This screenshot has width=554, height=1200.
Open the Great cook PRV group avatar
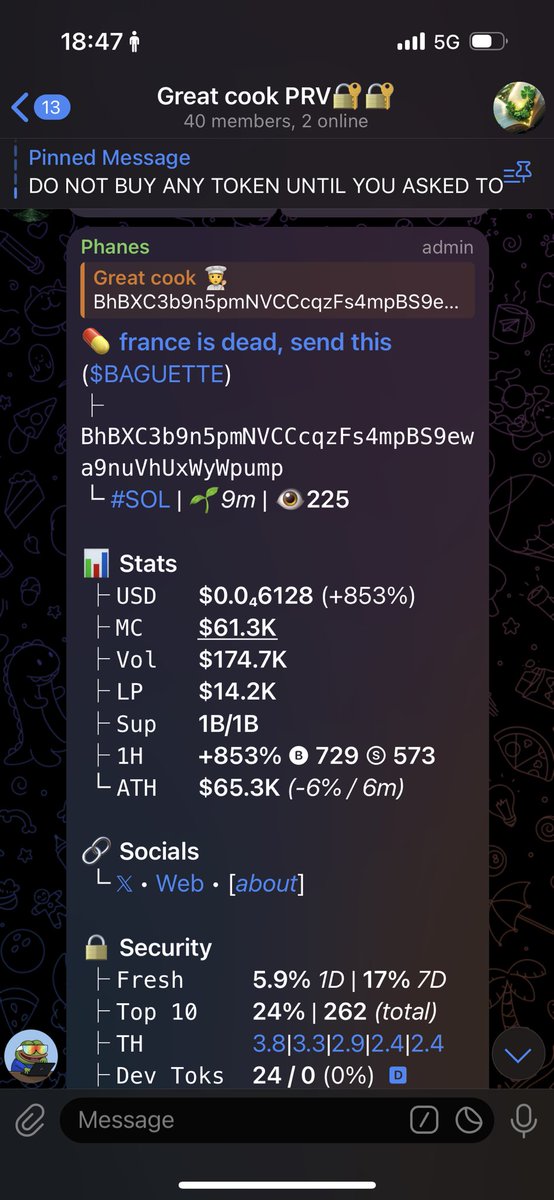pyautogui.click(x=518, y=106)
